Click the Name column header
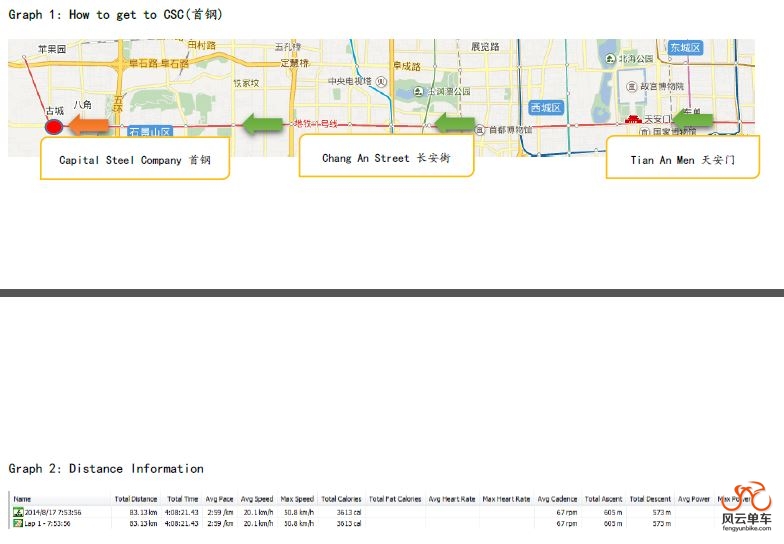The width and height of the screenshot is (784, 544). [x=22, y=499]
